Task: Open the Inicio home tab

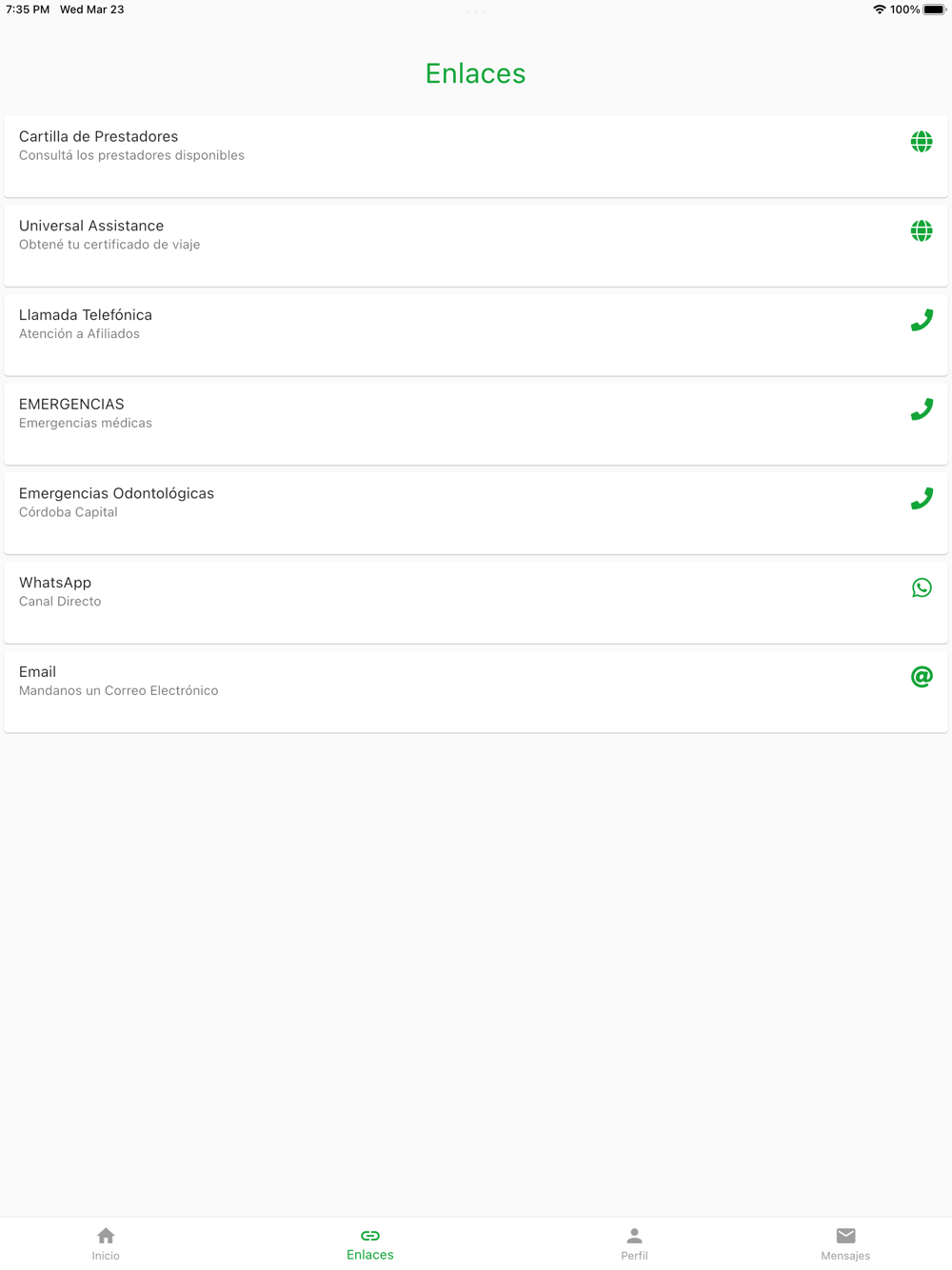Action: pos(106,1243)
